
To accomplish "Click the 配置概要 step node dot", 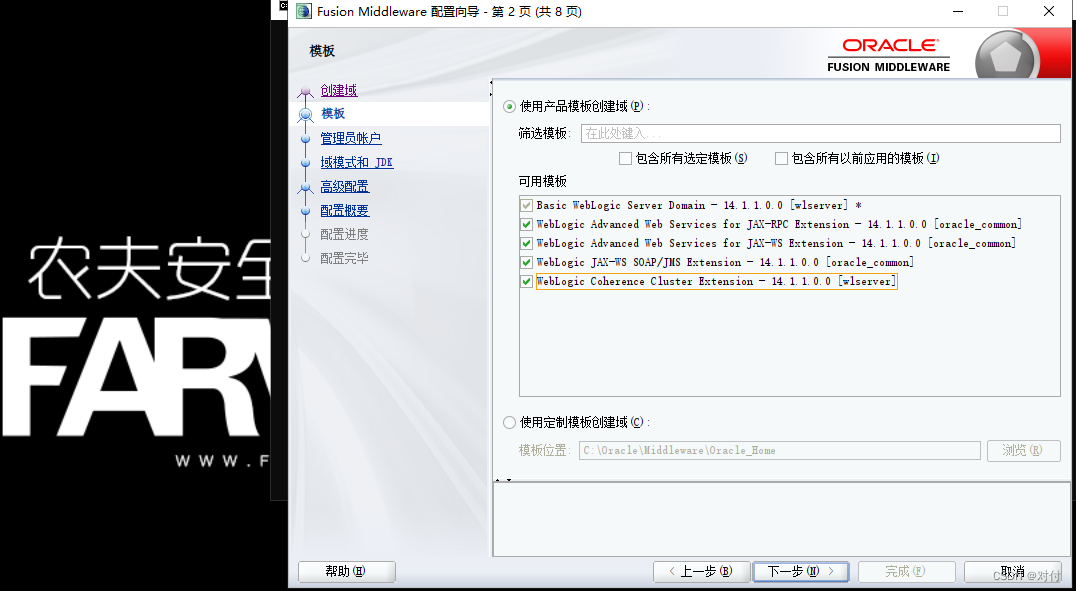I will [305, 211].
